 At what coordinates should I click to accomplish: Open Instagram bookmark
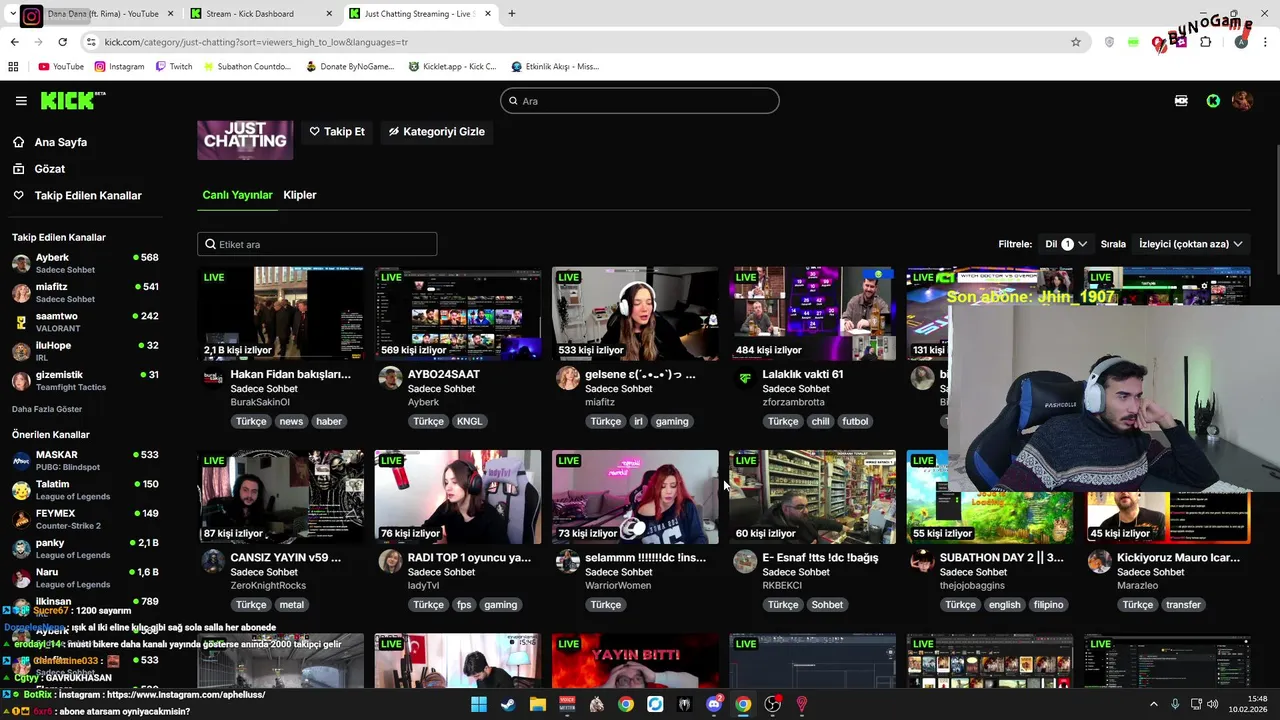(x=119, y=67)
